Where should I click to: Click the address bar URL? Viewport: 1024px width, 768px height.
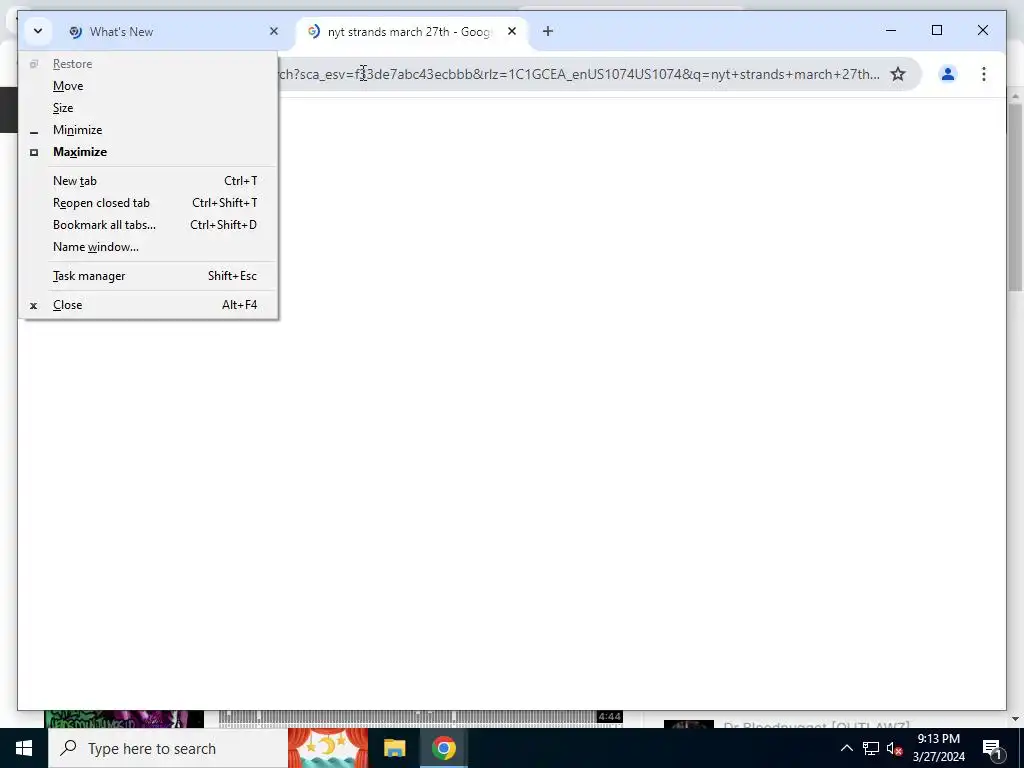(579, 74)
